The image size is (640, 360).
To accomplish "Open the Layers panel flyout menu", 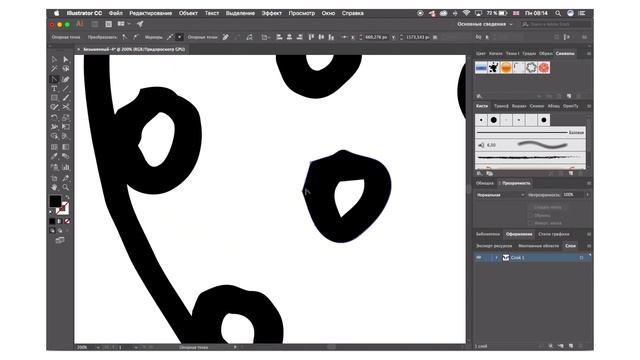I will 589,246.
